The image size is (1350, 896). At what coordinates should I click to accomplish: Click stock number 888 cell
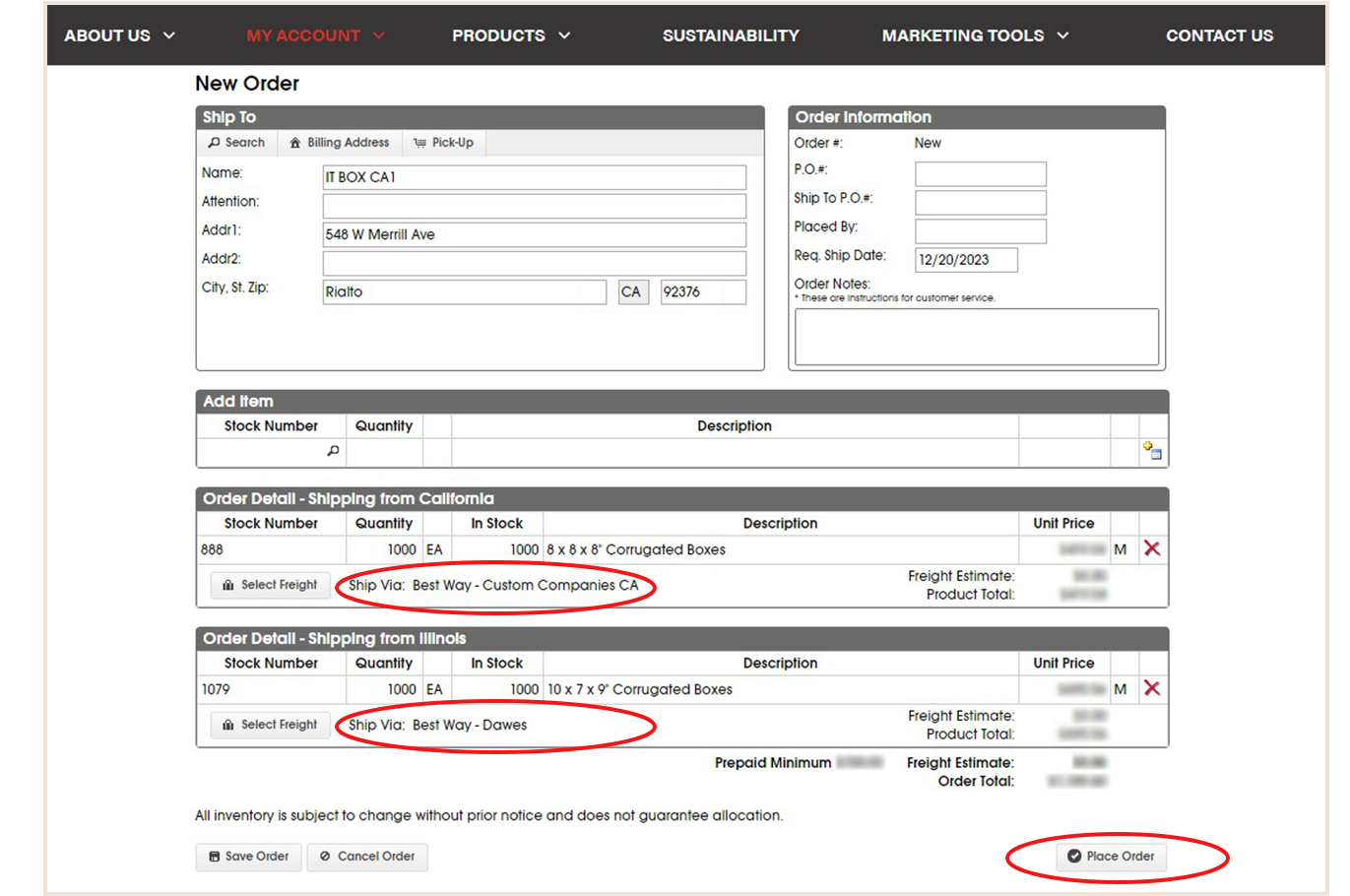pyautogui.click(x=271, y=549)
